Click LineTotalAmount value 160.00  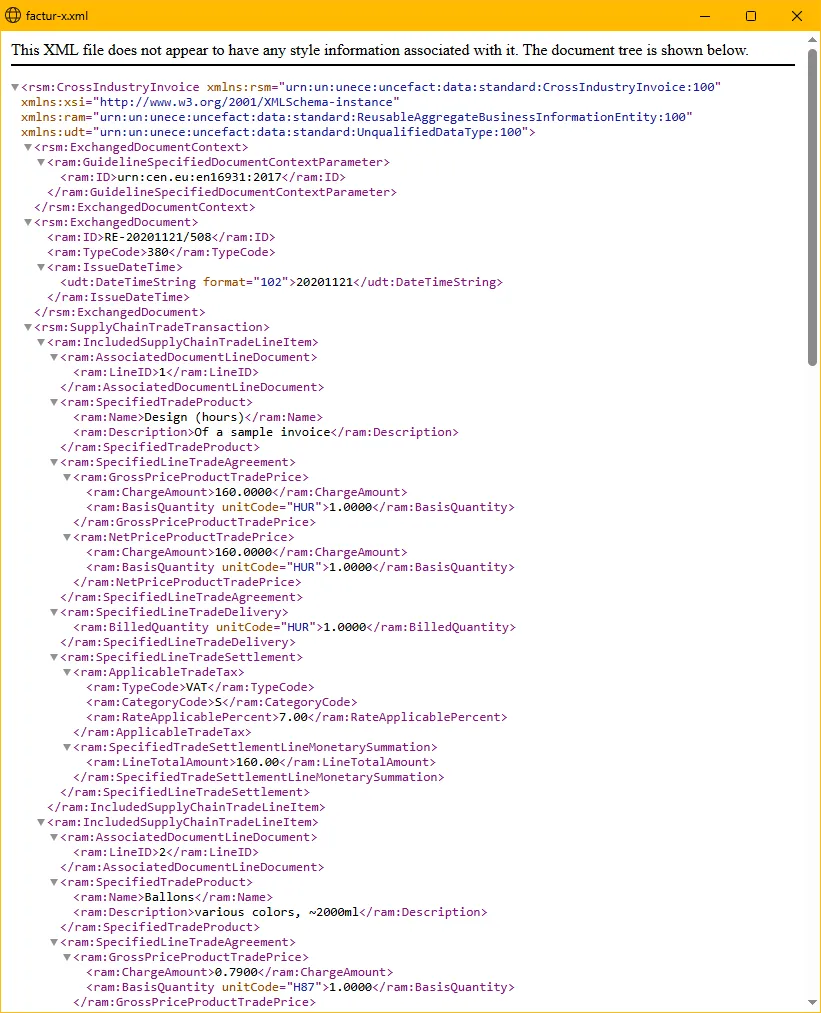pos(258,762)
